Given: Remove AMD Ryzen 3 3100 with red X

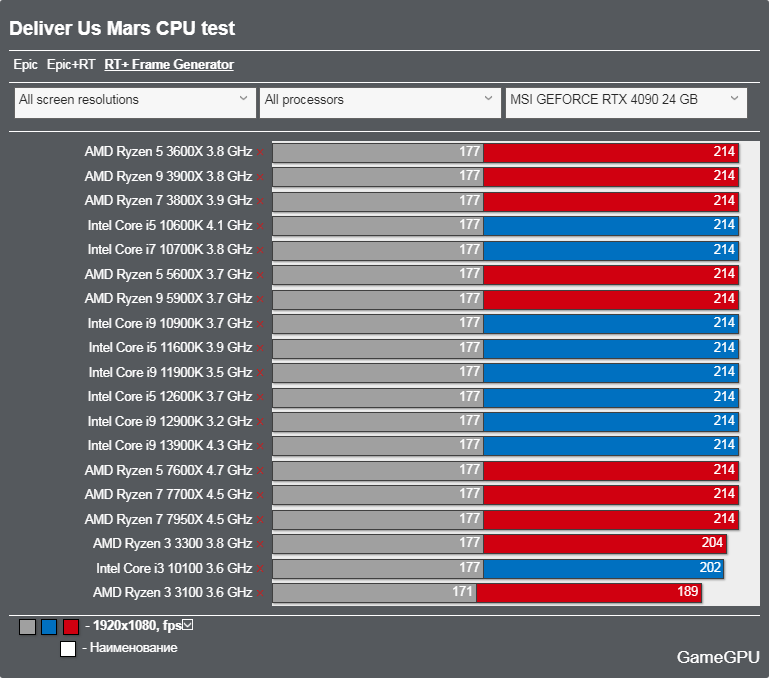Looking at the screenshot, I should click(260, 593).
